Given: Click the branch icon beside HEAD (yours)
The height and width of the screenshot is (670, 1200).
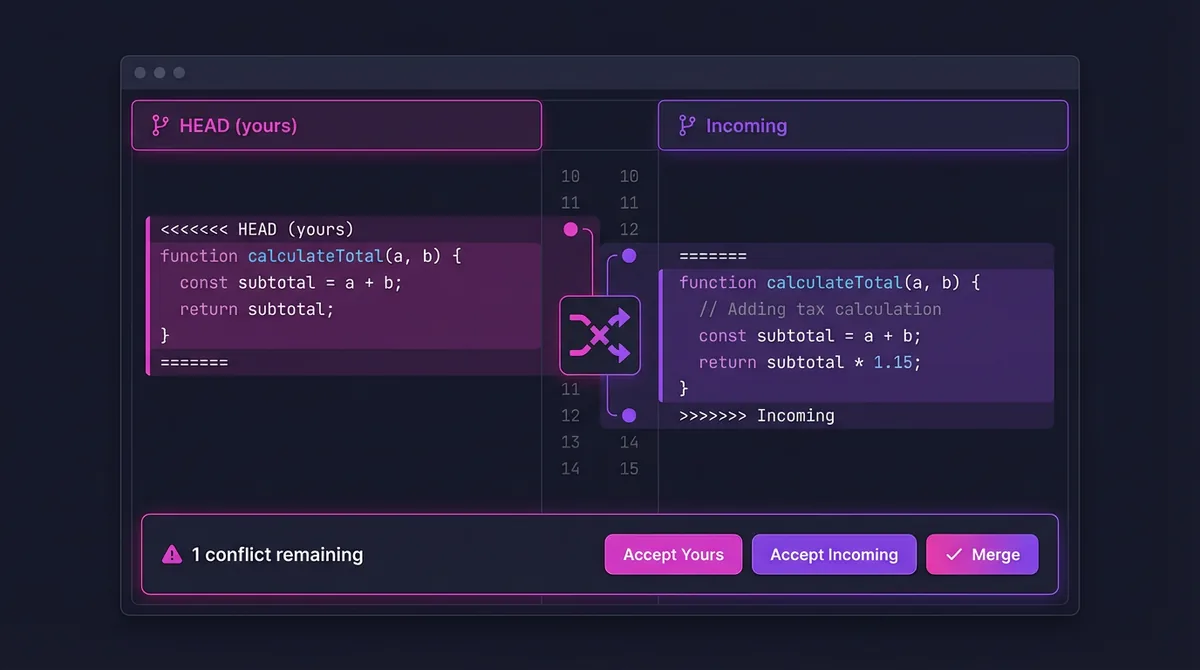Looking at the screenshot, I should coord(159,126).
